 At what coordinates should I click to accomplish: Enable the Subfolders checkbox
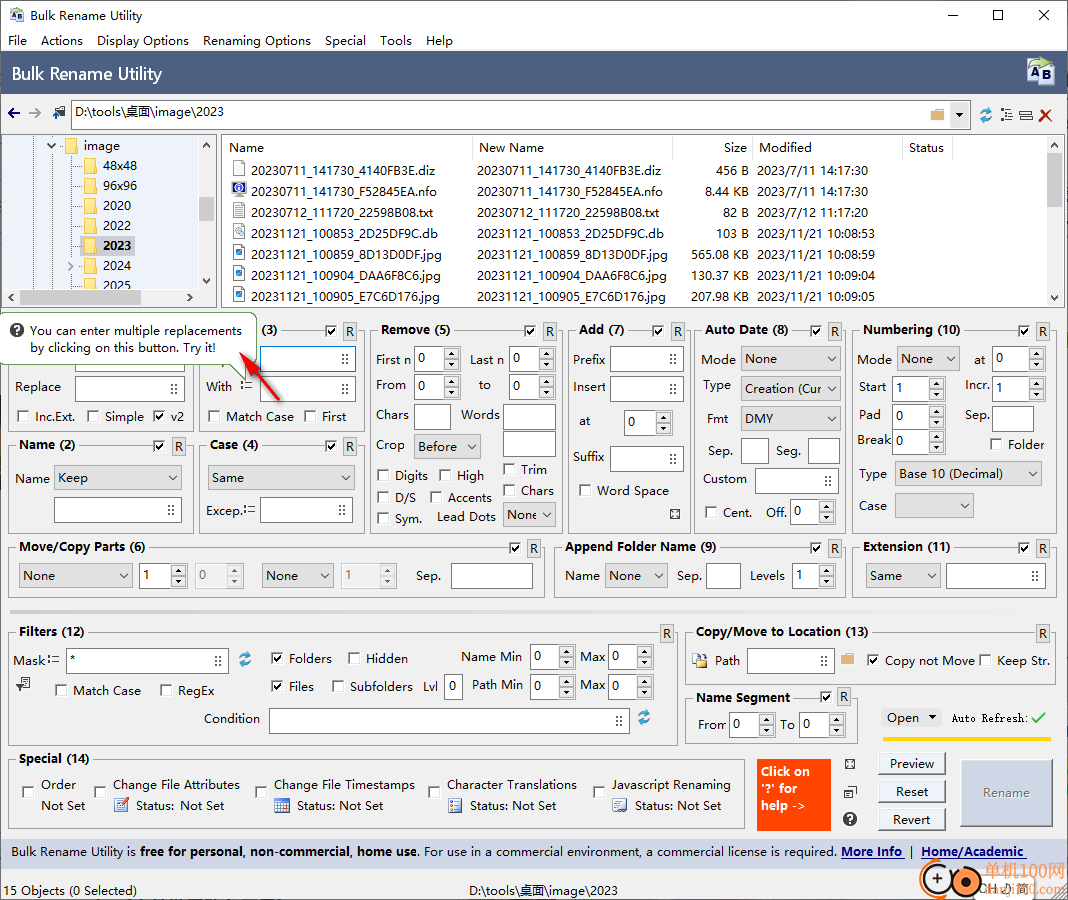click(338, 686)
